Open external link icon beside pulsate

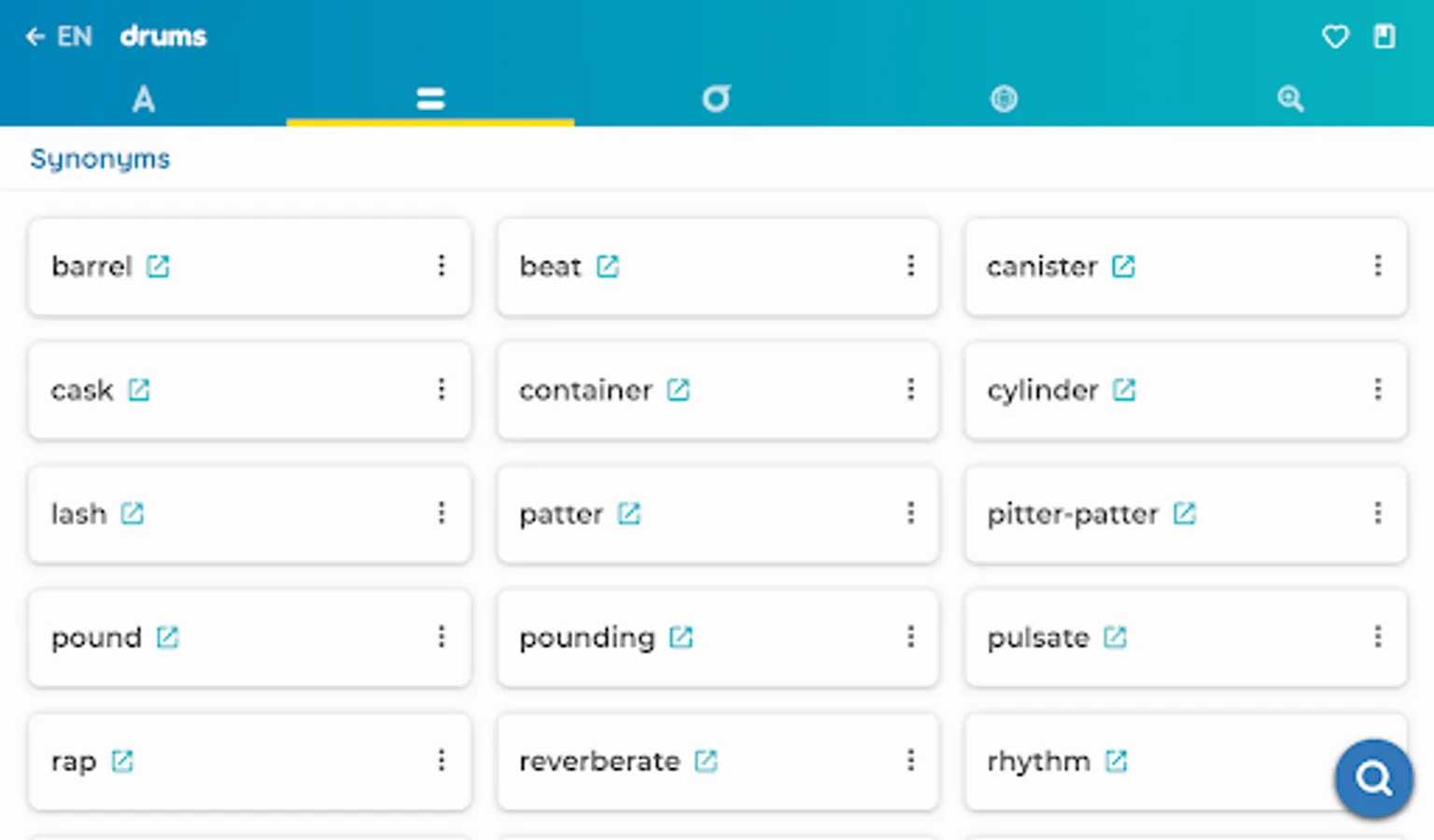(x=1115, y=637)
